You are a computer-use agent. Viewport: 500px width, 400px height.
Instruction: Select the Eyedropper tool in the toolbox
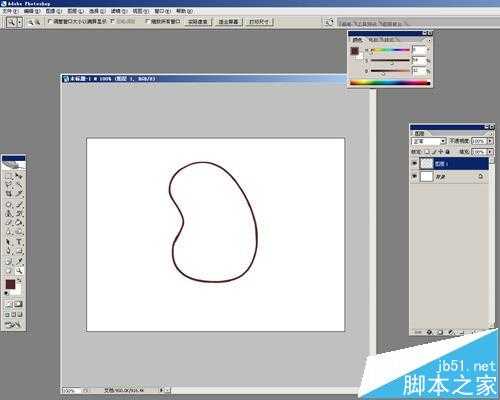pos(19,261)
